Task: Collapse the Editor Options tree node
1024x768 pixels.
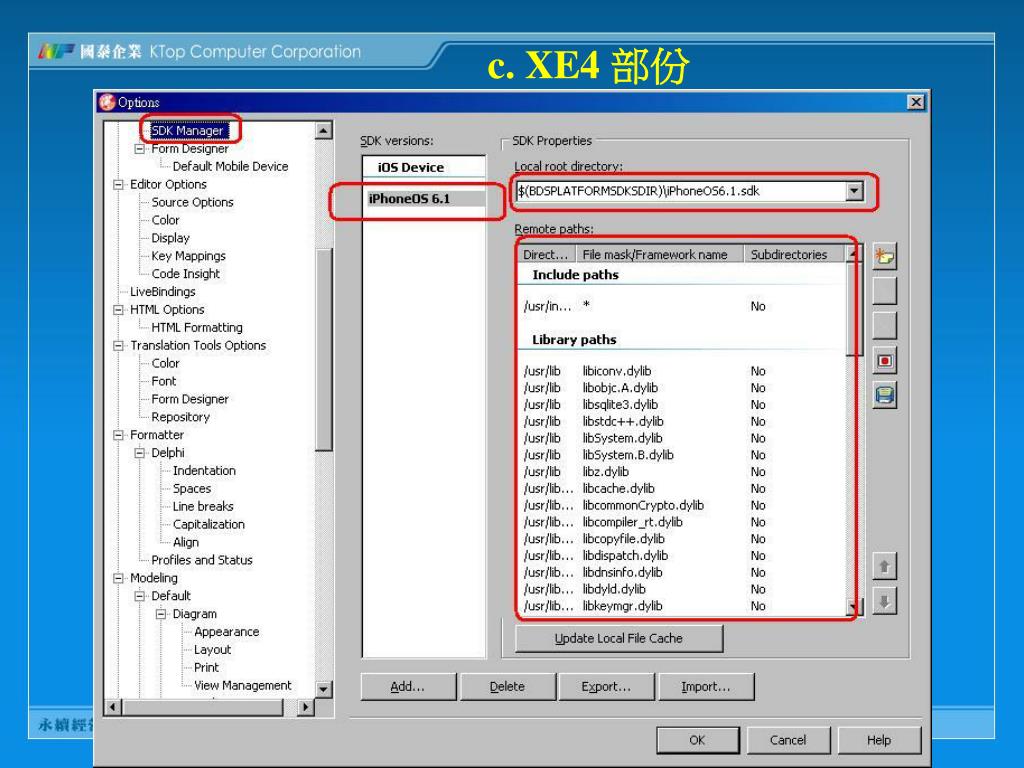Action: pos(118,185)
